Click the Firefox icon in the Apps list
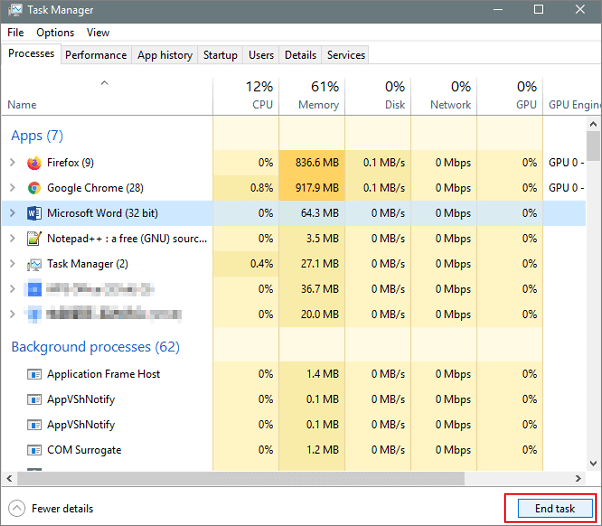 click(x=34, y=162)
